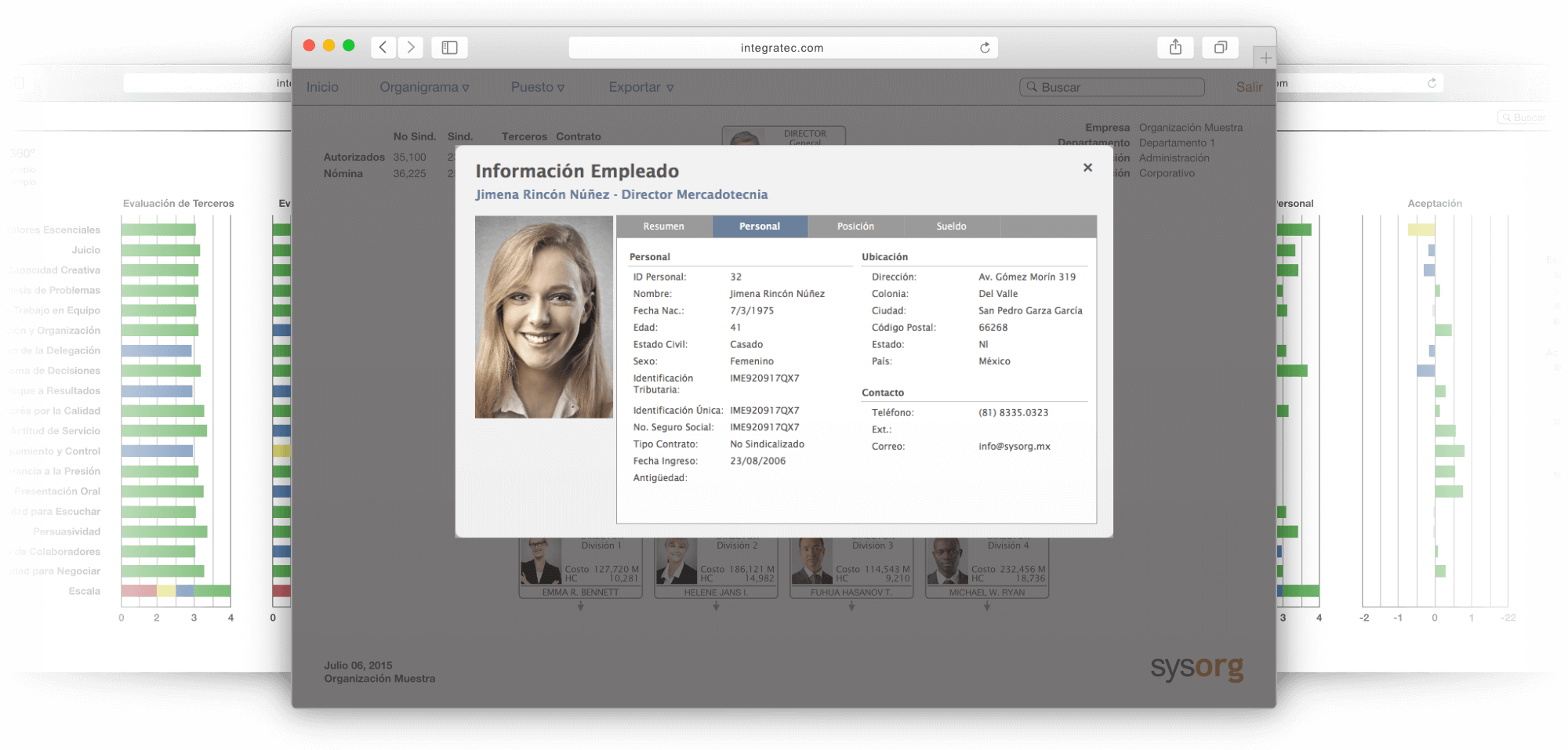Click the sysorg logo in the footer
The height and width of the screenshot is (750, 1568).
tap(1196, 668)
